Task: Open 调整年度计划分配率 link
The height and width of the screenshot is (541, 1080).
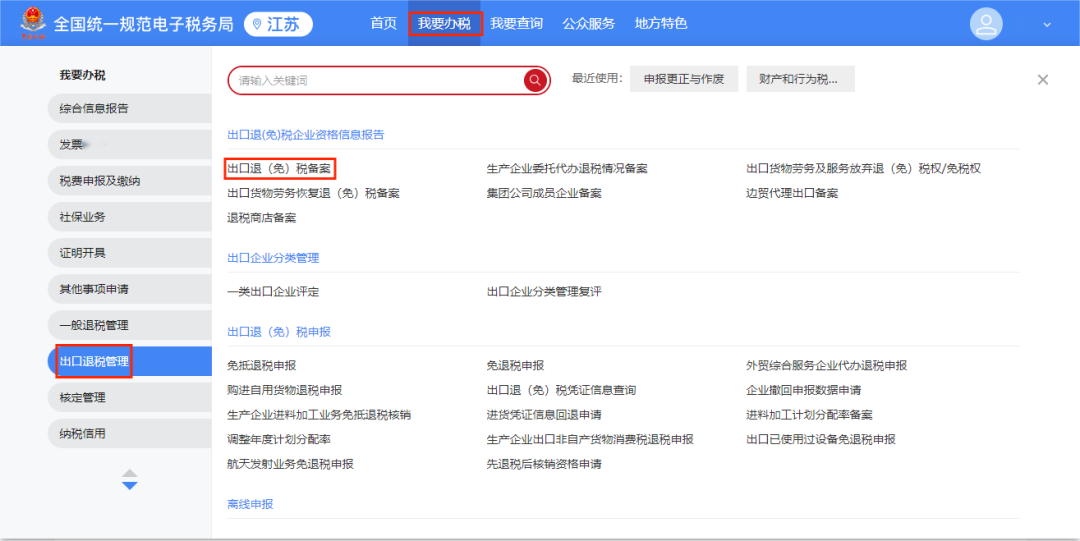Action: pyautogui.click(x=279, y=440)
